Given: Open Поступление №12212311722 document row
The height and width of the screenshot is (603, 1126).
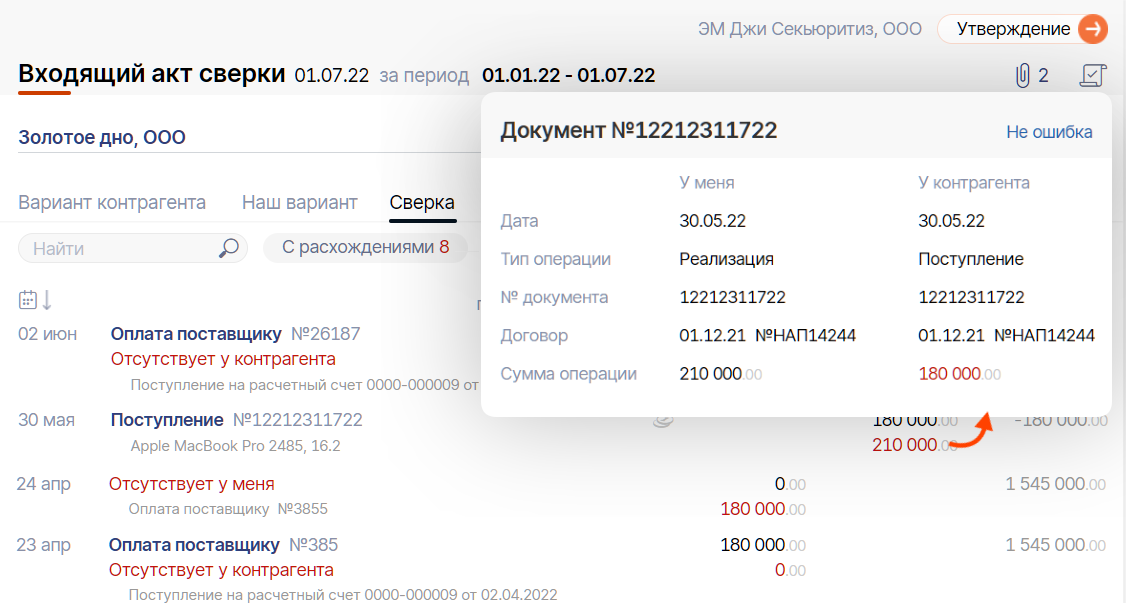Looking at the screenshot, I should (237, 420).
